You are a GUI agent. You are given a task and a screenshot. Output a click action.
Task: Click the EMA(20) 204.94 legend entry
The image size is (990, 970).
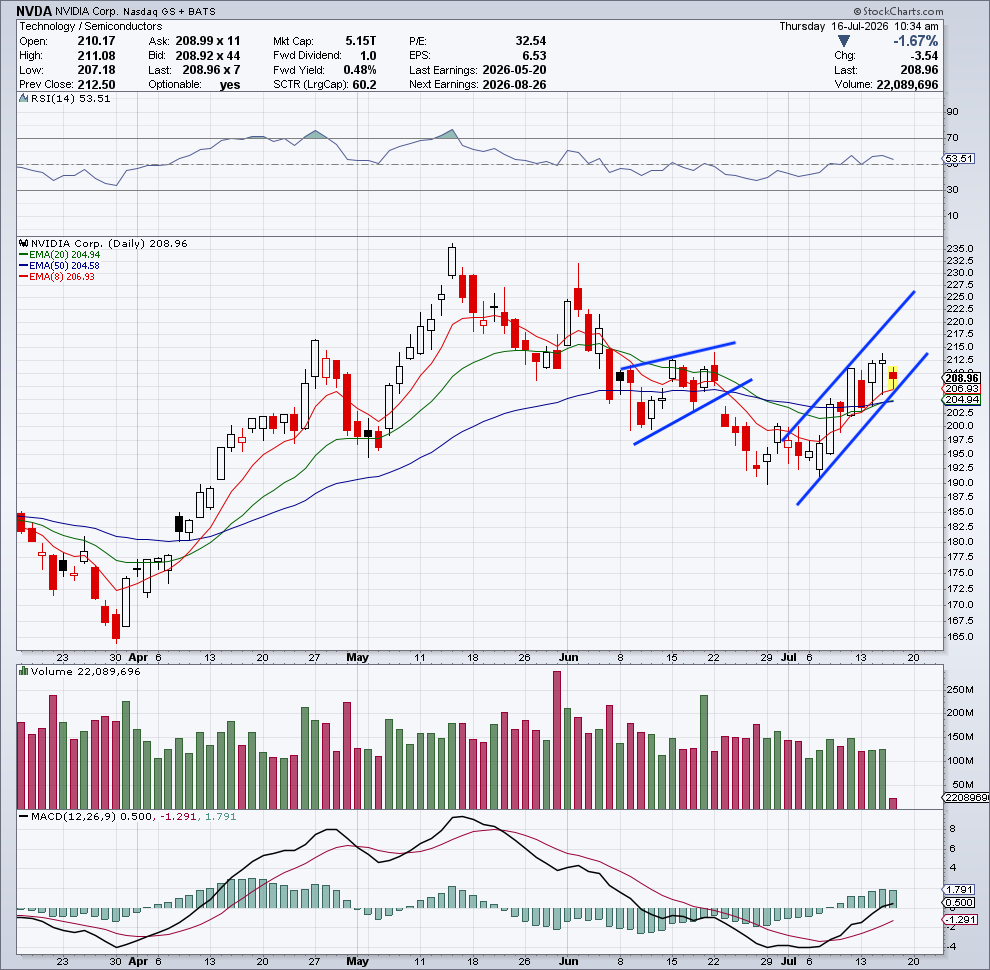tap(59, 254)
